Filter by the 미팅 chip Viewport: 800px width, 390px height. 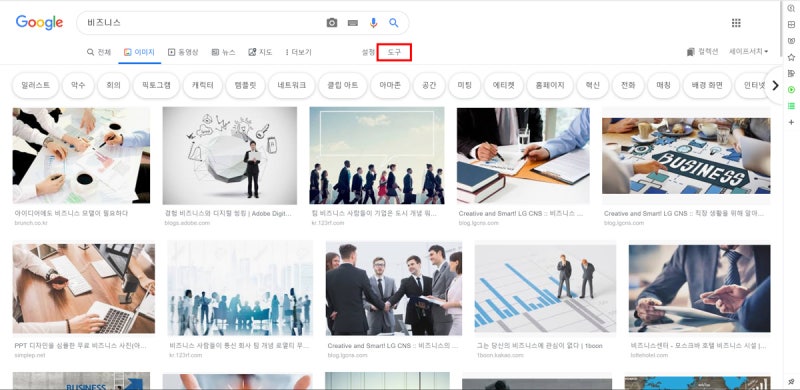pos(464,86)
